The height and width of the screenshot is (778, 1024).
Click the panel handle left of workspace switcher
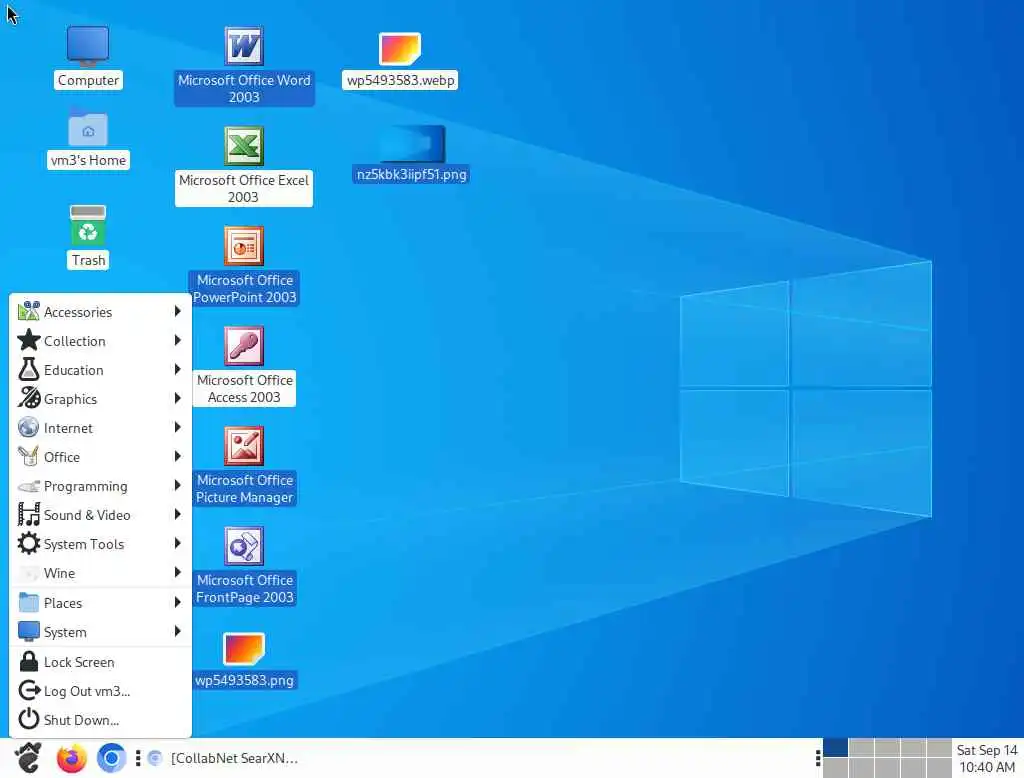point(818,758)
